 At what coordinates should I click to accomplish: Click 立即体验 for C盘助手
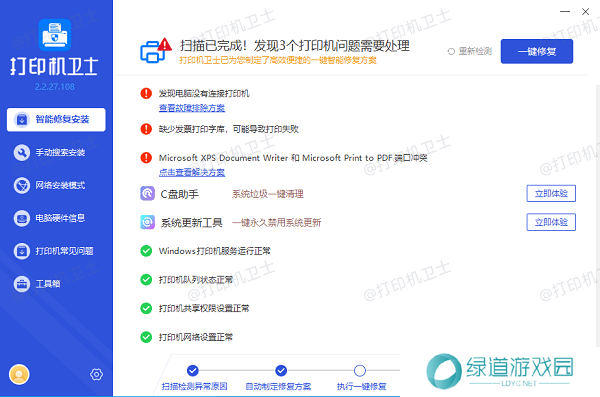(551, 193)
